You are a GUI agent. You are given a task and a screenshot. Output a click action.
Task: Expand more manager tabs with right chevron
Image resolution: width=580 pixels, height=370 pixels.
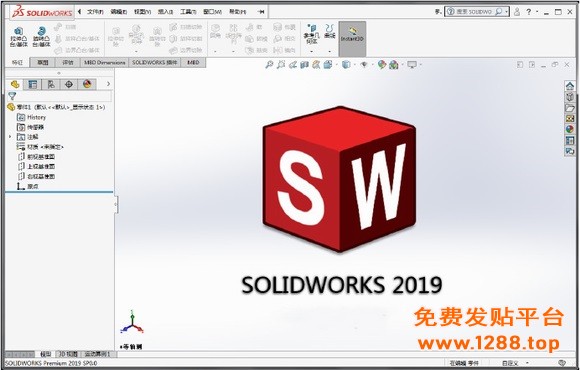tap(108, 84)
